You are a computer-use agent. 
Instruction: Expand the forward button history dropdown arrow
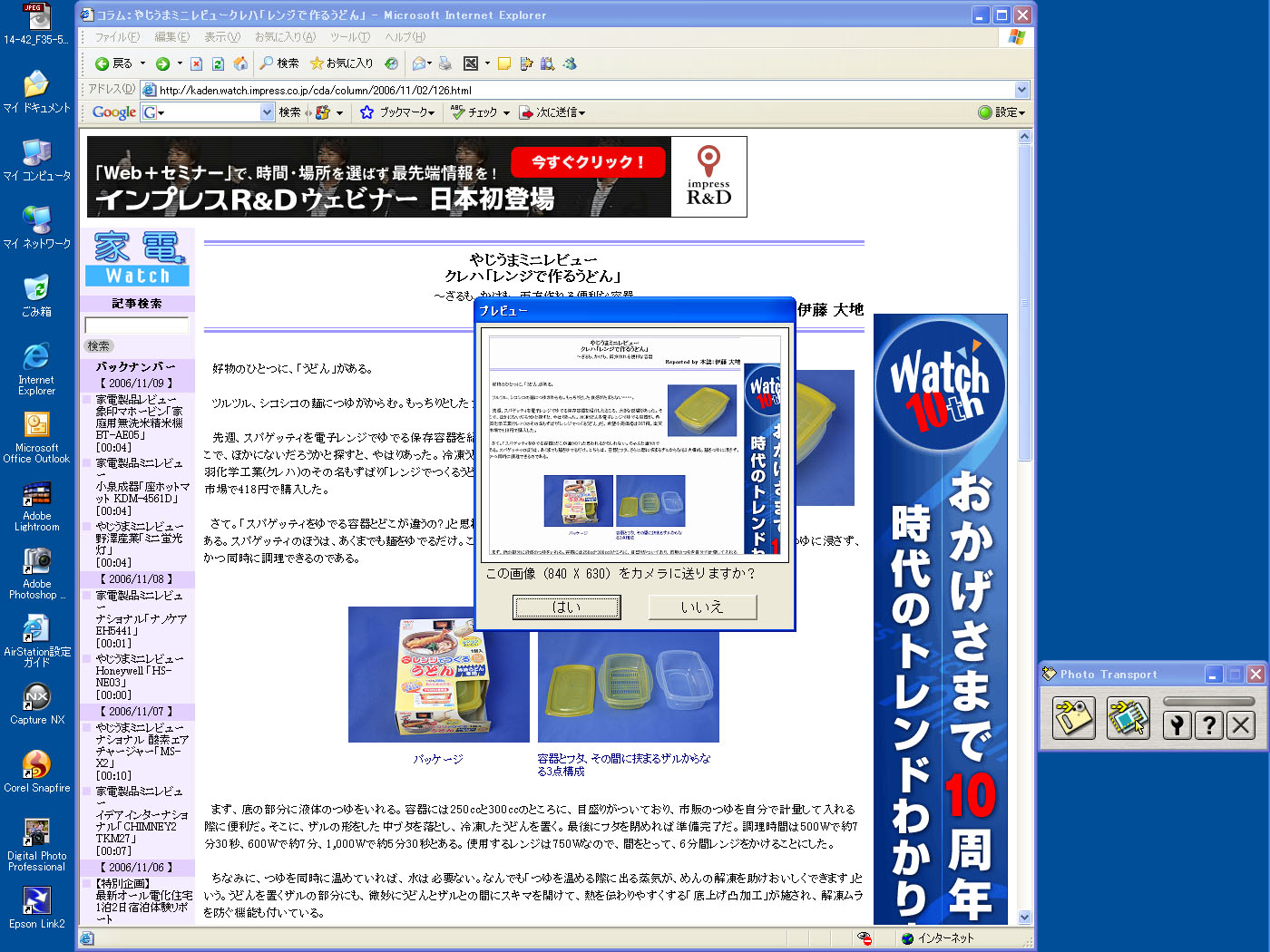point(180,63)
